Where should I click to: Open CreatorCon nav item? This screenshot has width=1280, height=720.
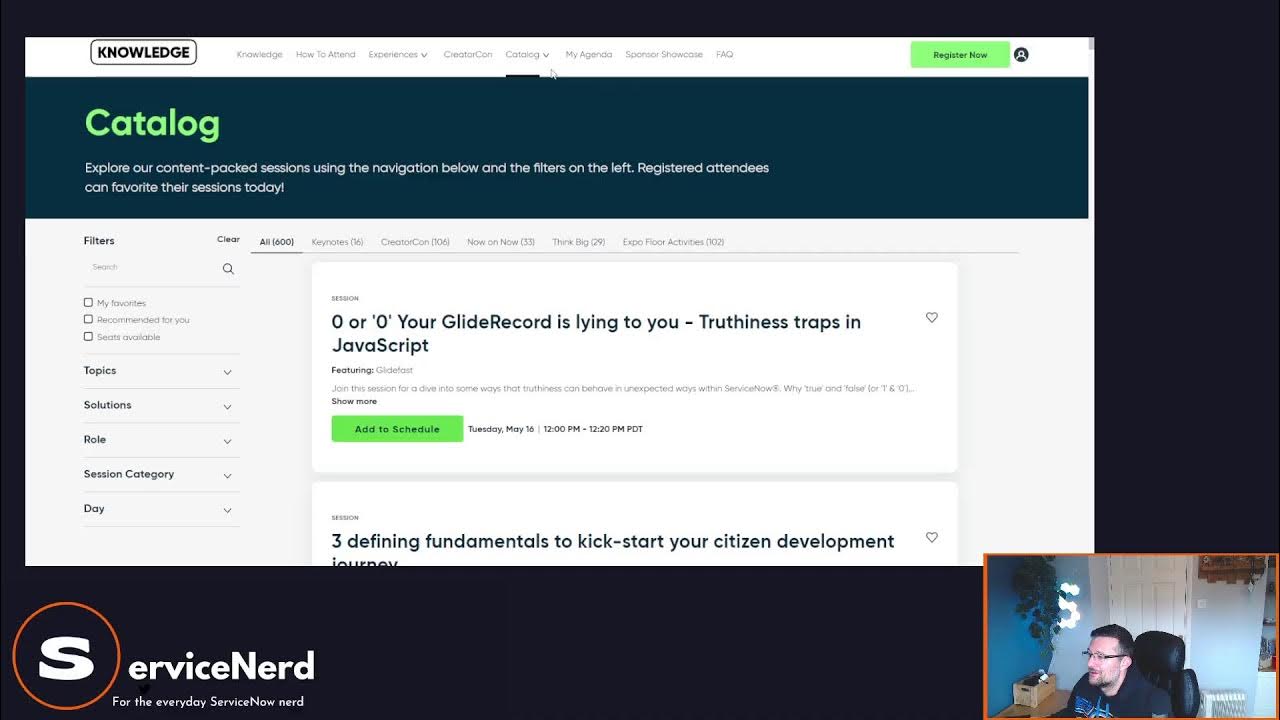point(468,55)
